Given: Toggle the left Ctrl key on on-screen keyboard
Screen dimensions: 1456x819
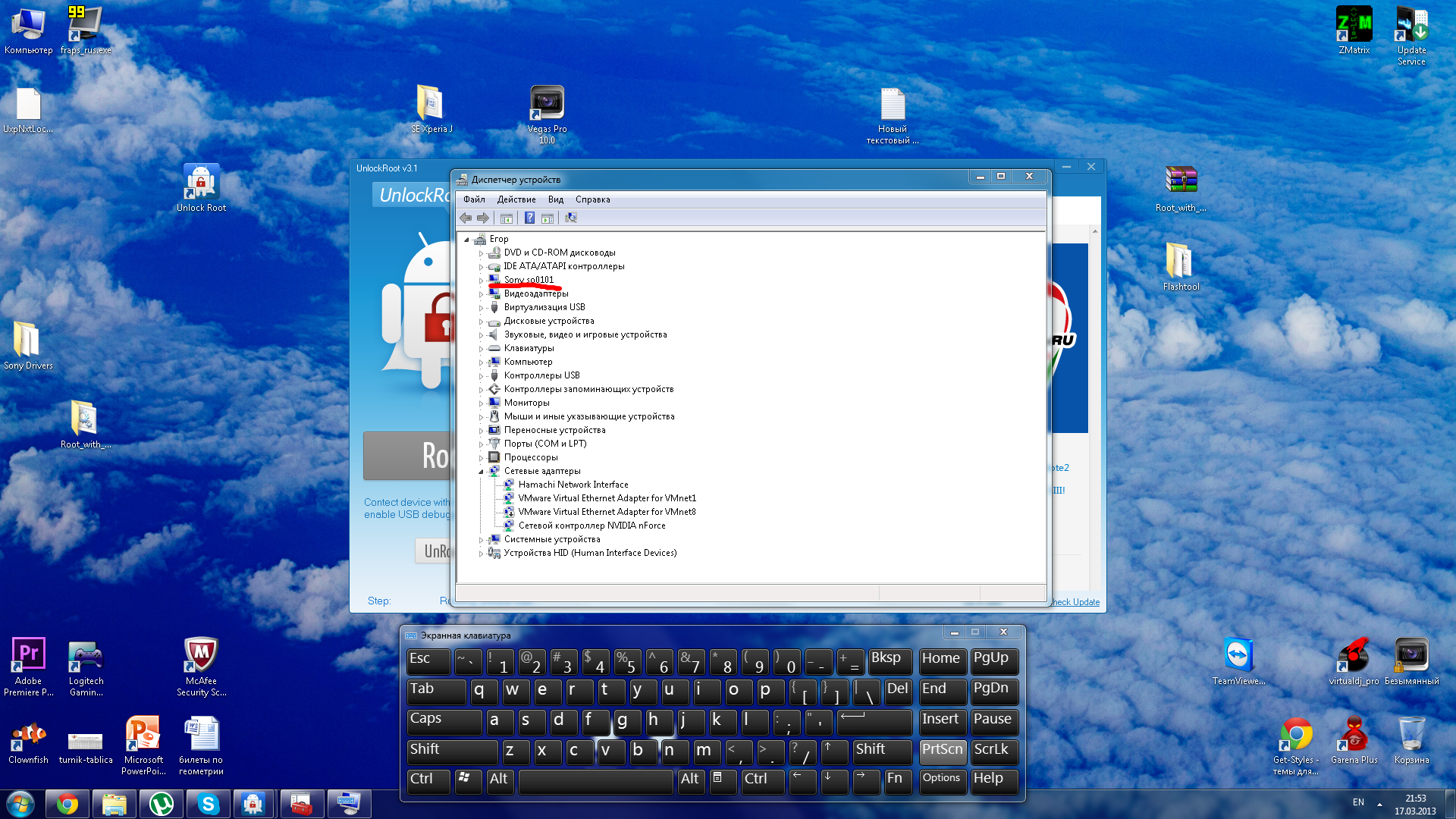Looking at the screenshot, I should [x=428, y=781].
